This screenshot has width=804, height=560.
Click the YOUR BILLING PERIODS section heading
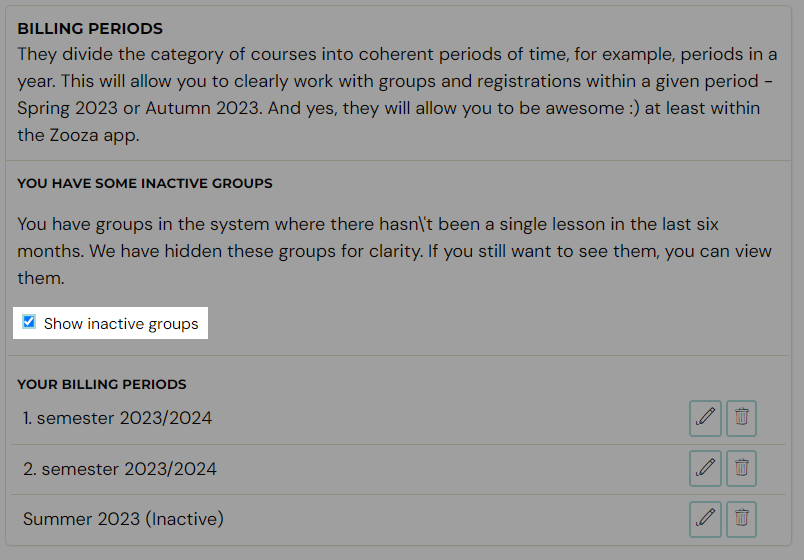click(102, 384)
